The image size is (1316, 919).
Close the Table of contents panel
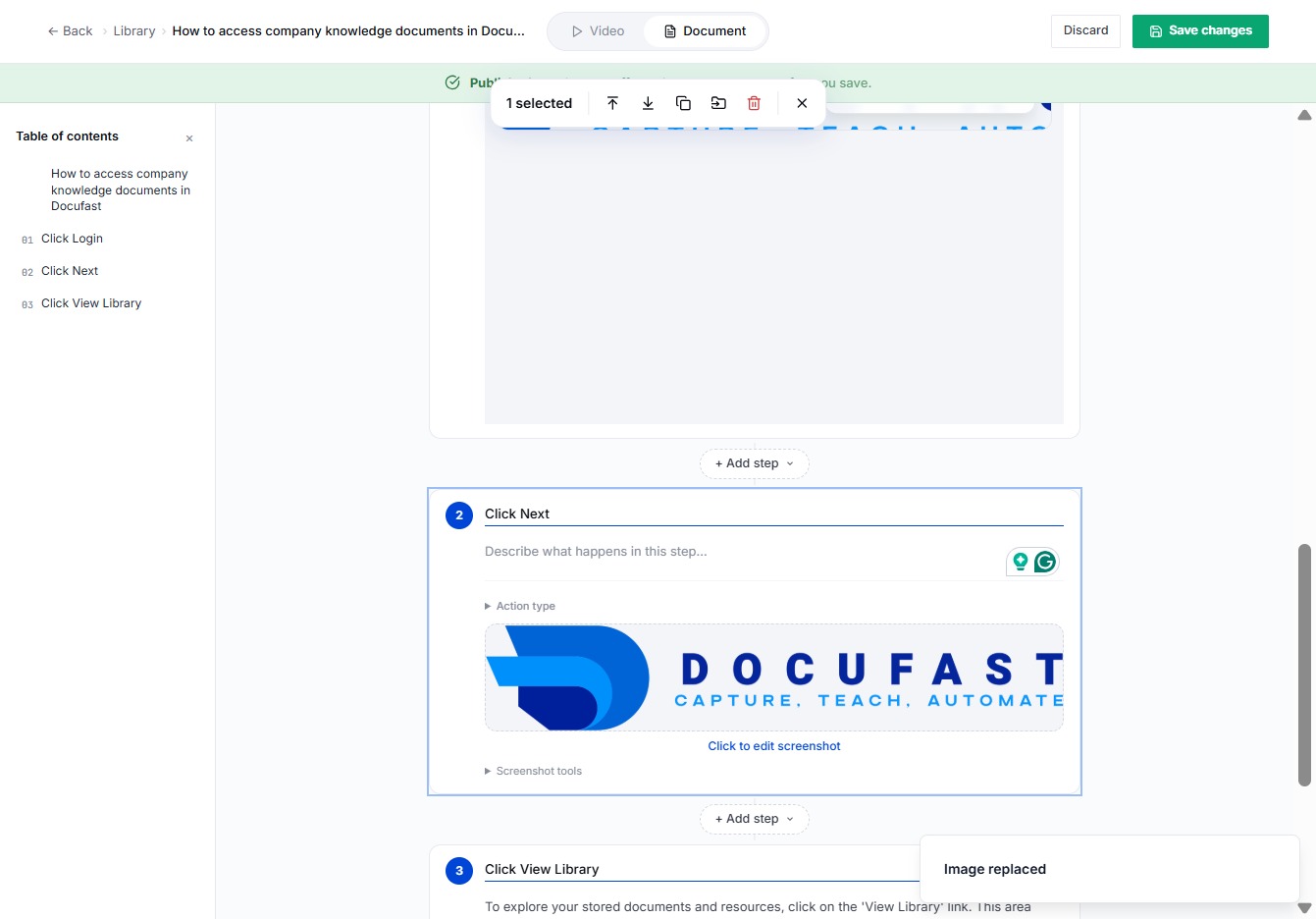(189, 138)
